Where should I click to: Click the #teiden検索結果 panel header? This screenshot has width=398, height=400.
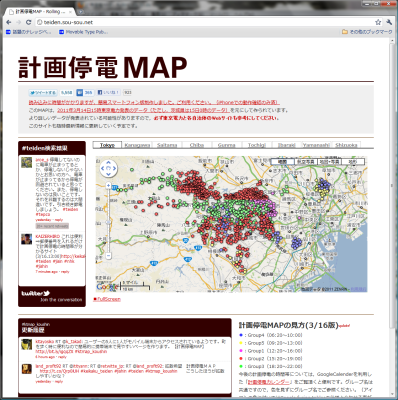(x=45, y=148)
